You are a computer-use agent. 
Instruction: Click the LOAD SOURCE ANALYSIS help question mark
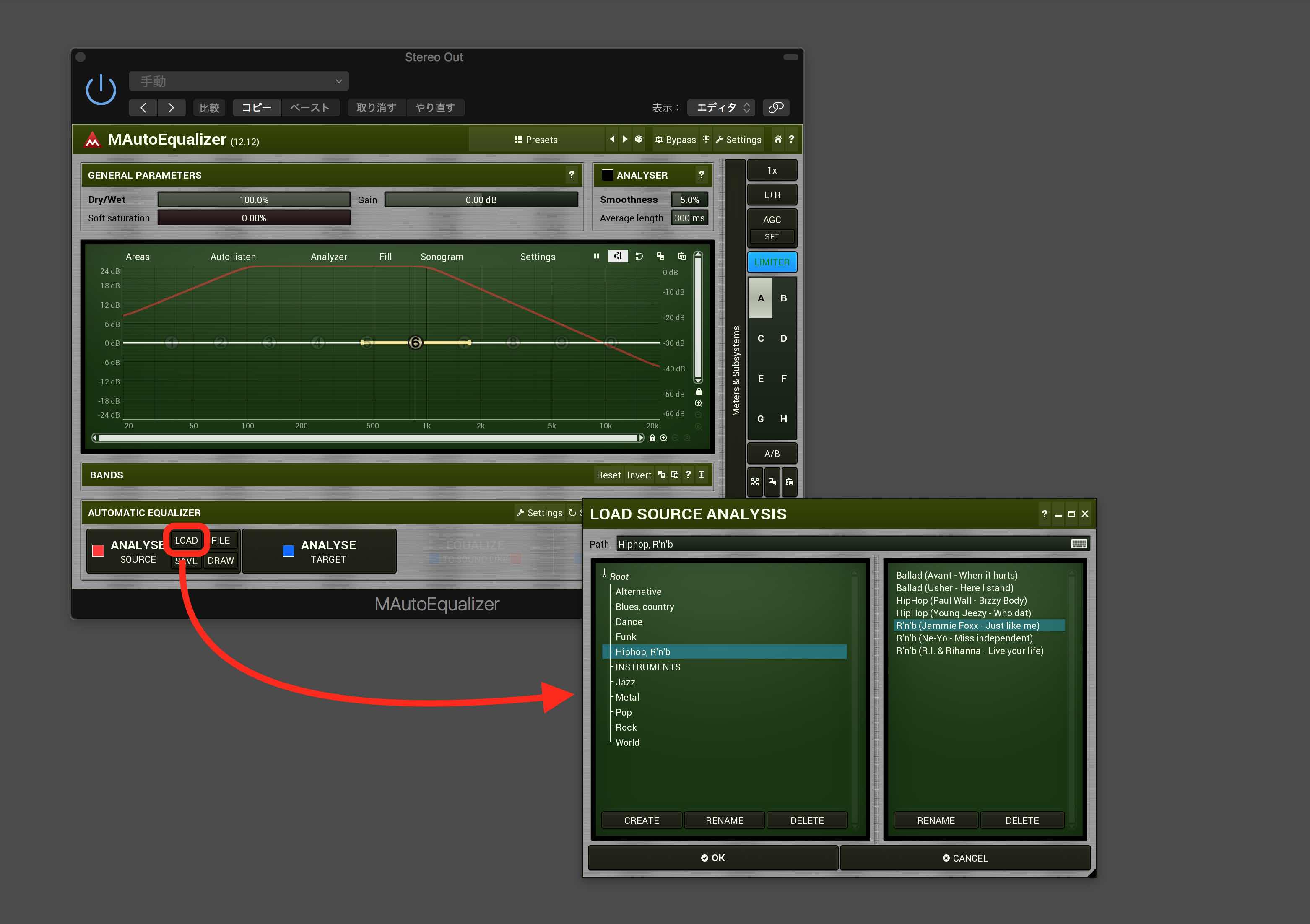click(1044, 514)
